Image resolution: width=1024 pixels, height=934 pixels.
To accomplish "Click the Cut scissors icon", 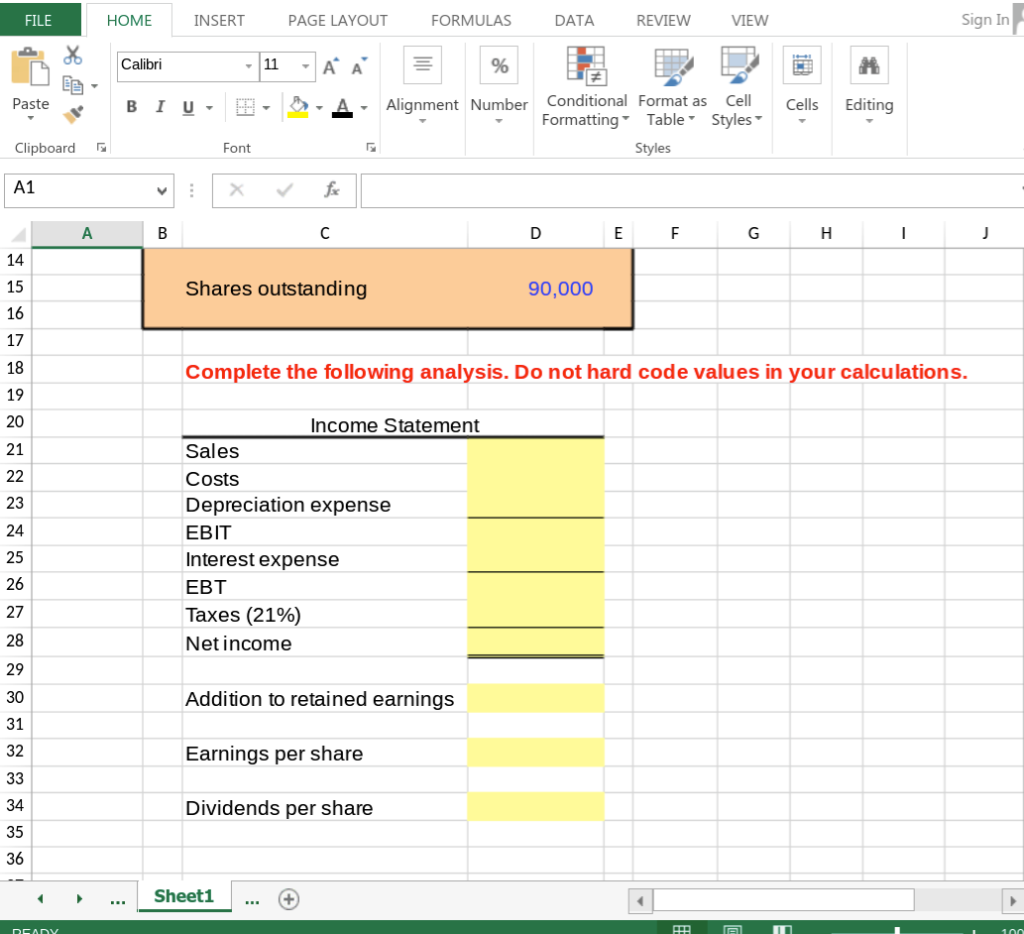I will pyautogui.click(x=72, y=53).
